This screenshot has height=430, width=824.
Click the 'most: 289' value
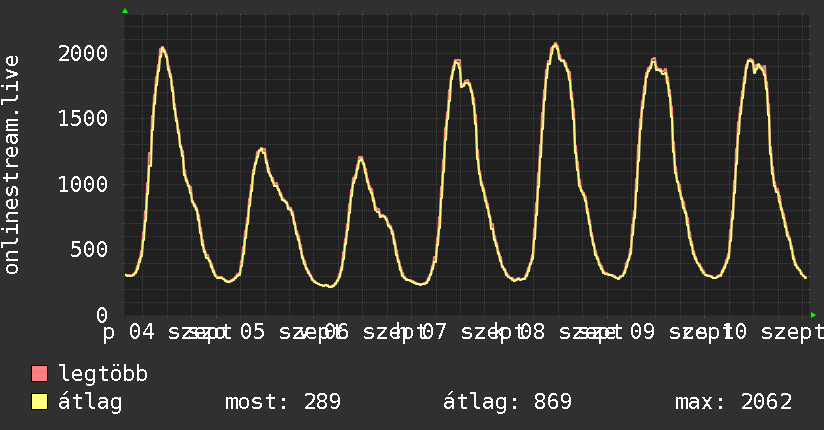coord(283,402)
